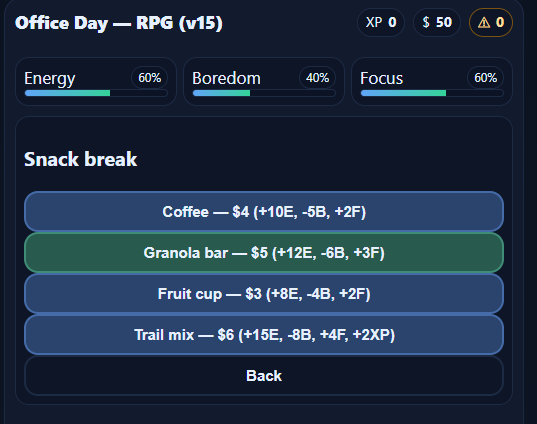
Task: Select the Boredom stat label
Action: (x=226, y=78)
